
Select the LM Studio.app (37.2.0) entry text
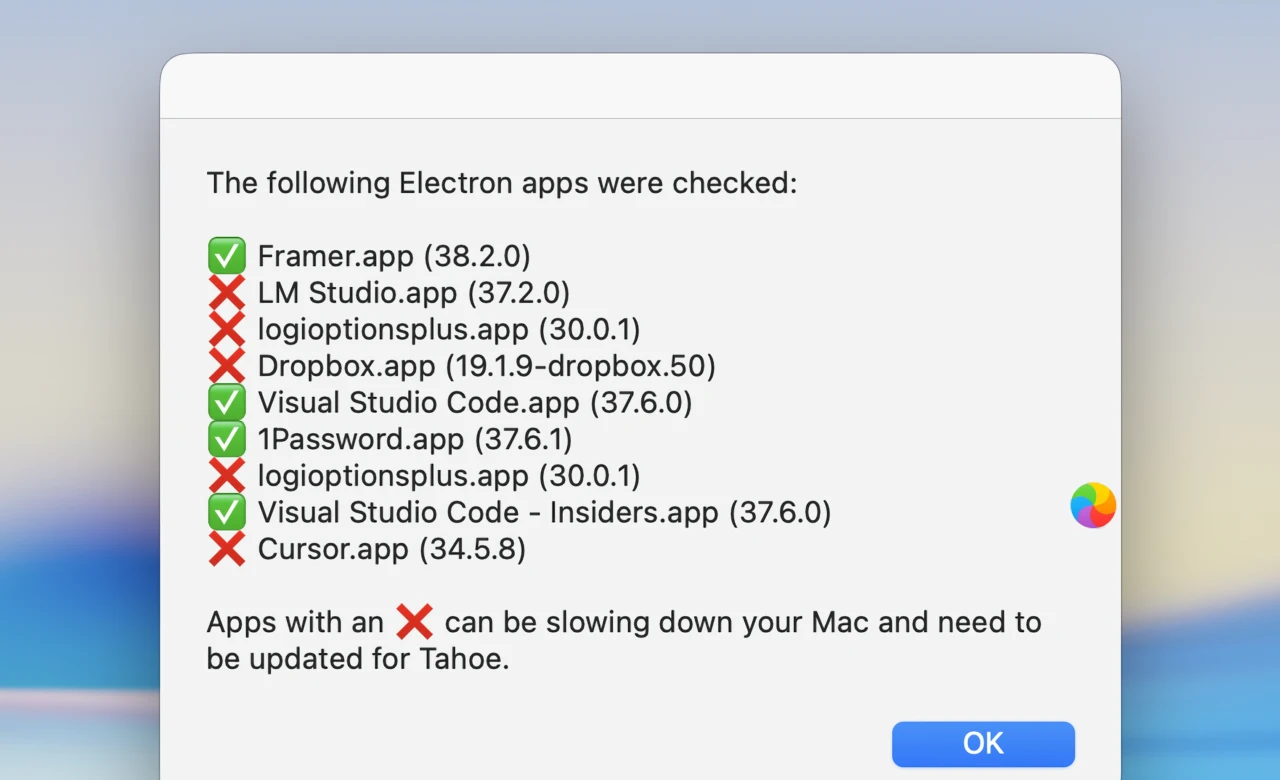click(x=413, y=293)
